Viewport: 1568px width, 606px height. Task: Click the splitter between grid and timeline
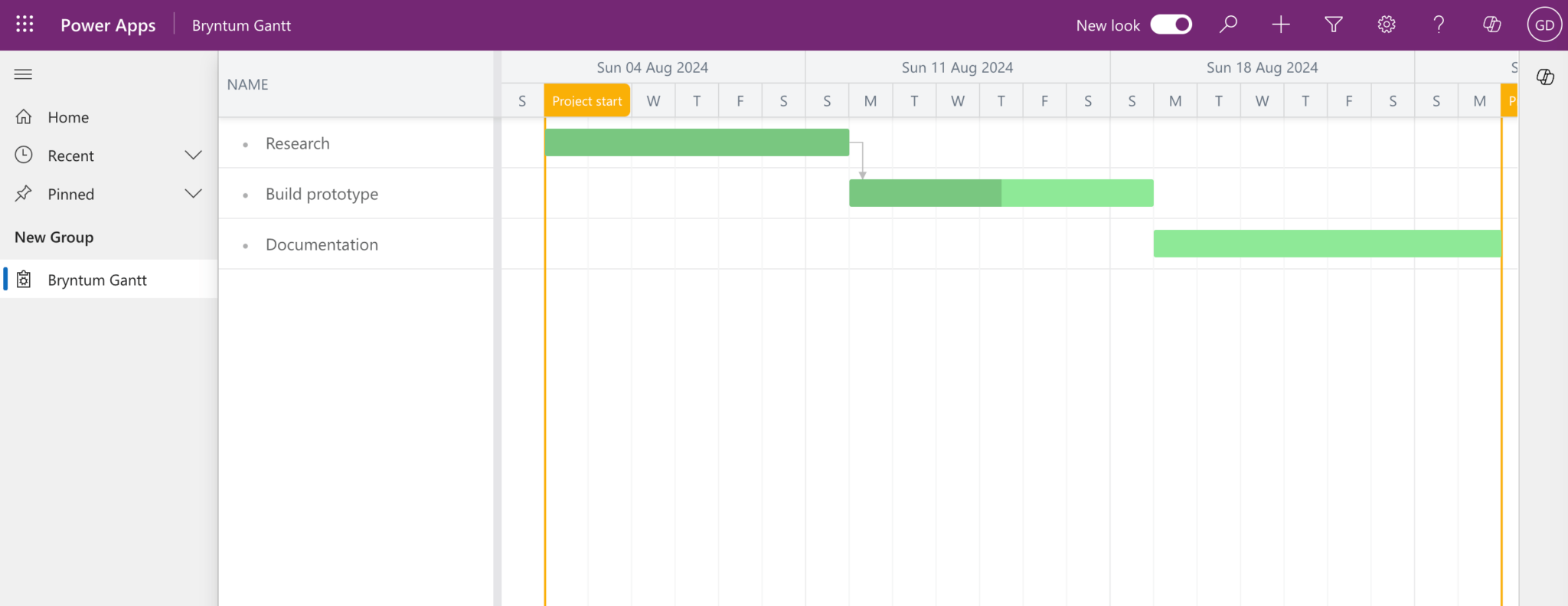click(498, 328)
